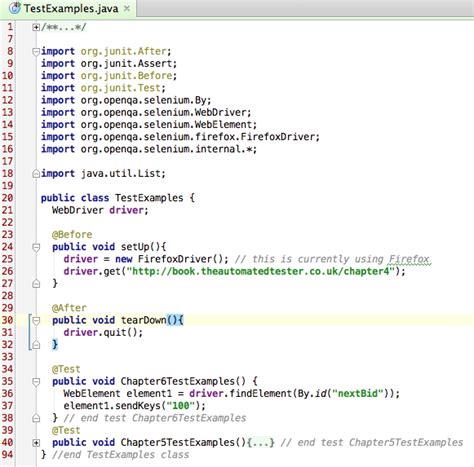Click the fold end marker at line 38
The image size is (474, 467).
click(x=36, y=418)
